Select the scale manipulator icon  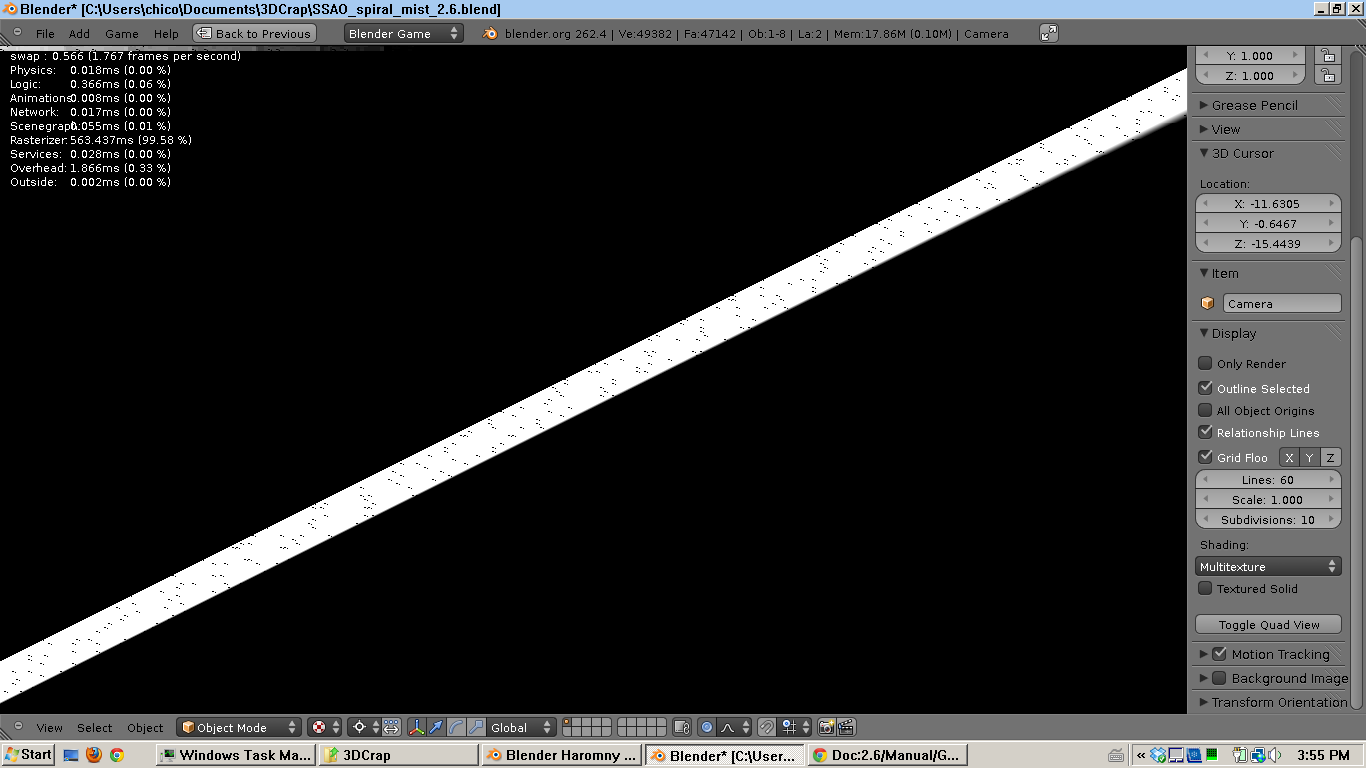[x=476, y=727]
